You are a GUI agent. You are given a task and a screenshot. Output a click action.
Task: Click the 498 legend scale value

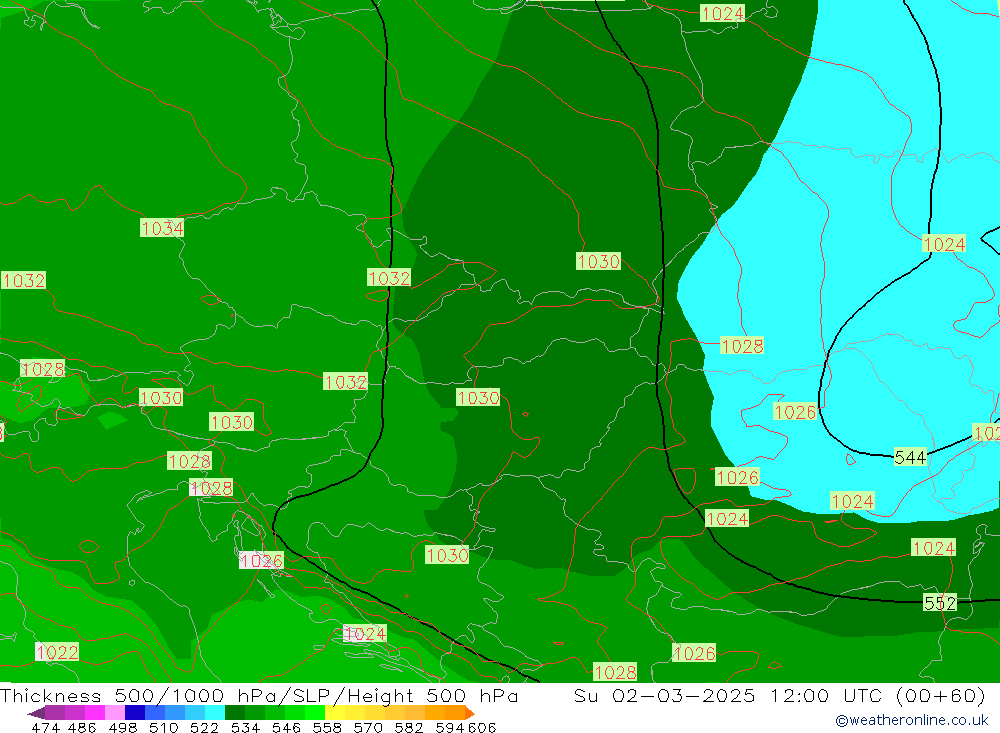coord(123,727)
